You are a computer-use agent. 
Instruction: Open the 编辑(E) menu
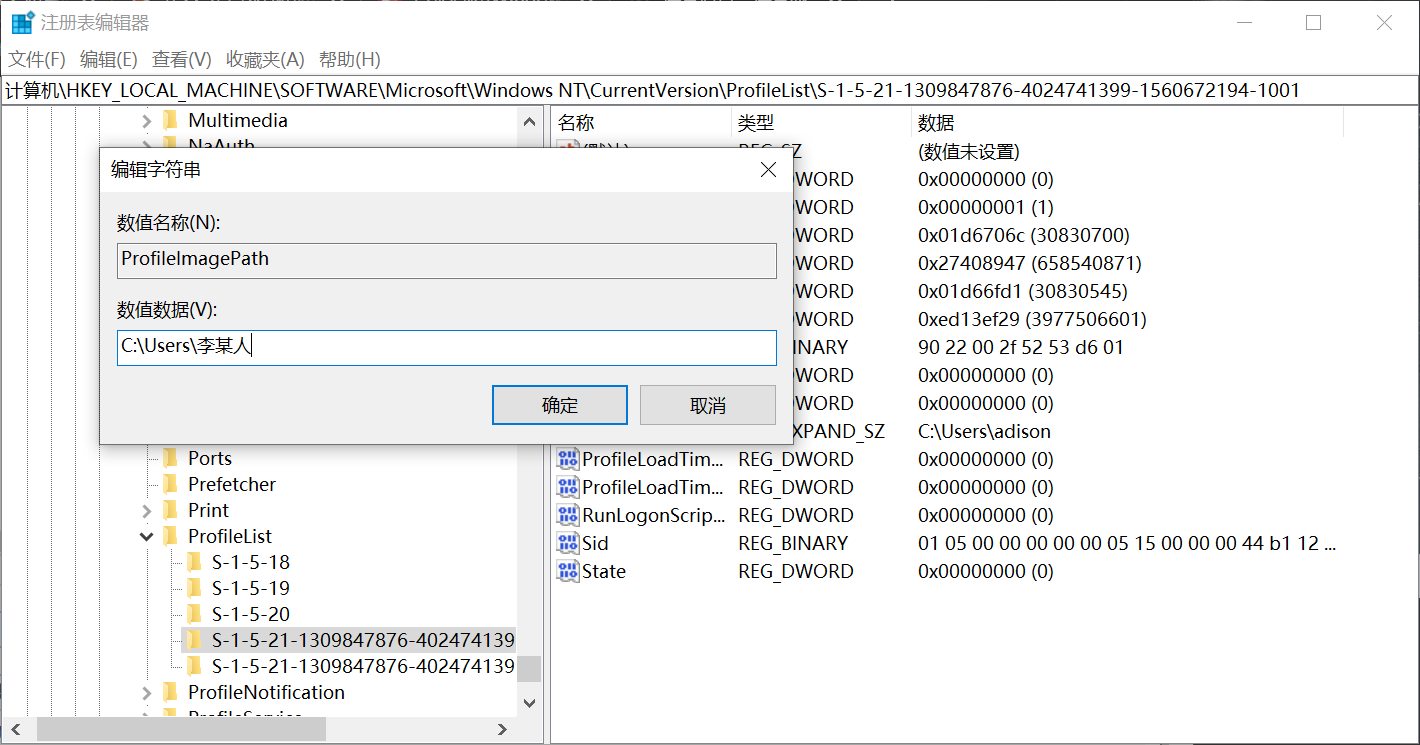[109, 60]
